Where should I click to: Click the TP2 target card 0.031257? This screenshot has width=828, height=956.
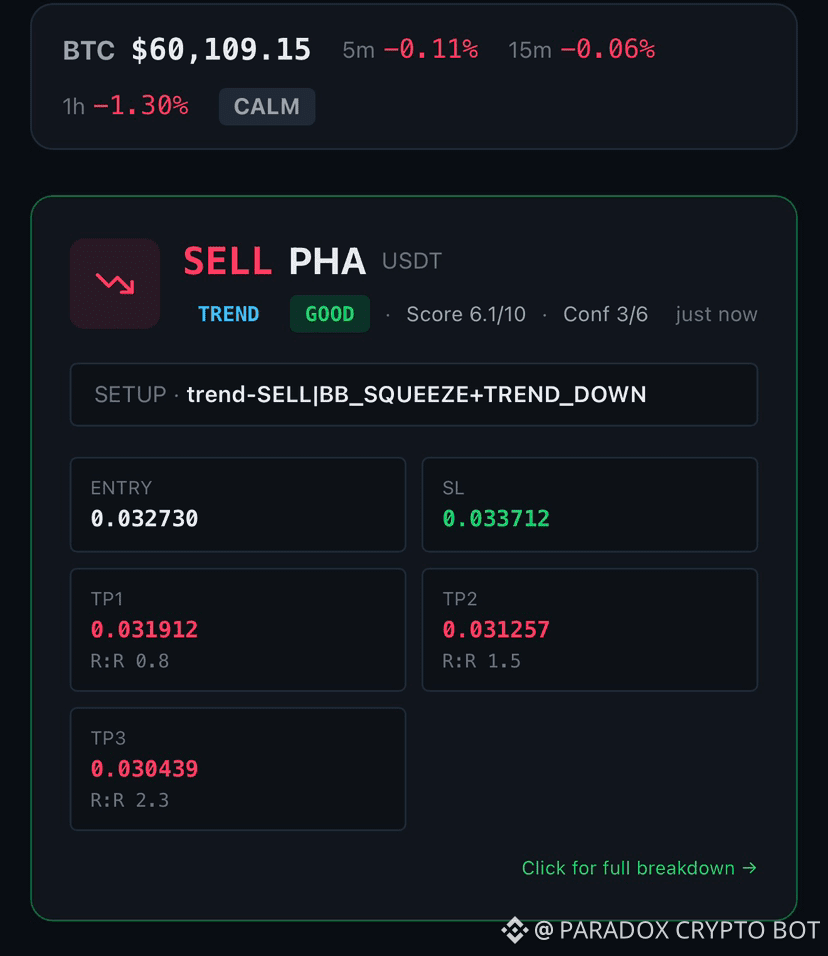590,630
